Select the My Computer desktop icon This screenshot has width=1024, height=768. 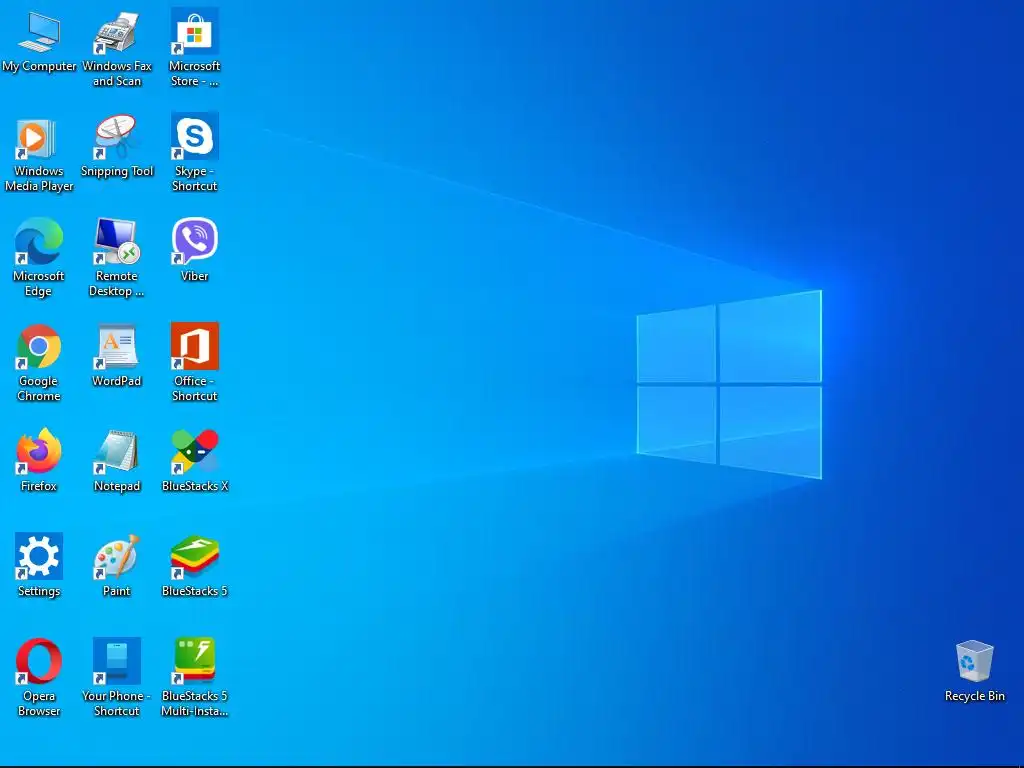click(39, 32)
